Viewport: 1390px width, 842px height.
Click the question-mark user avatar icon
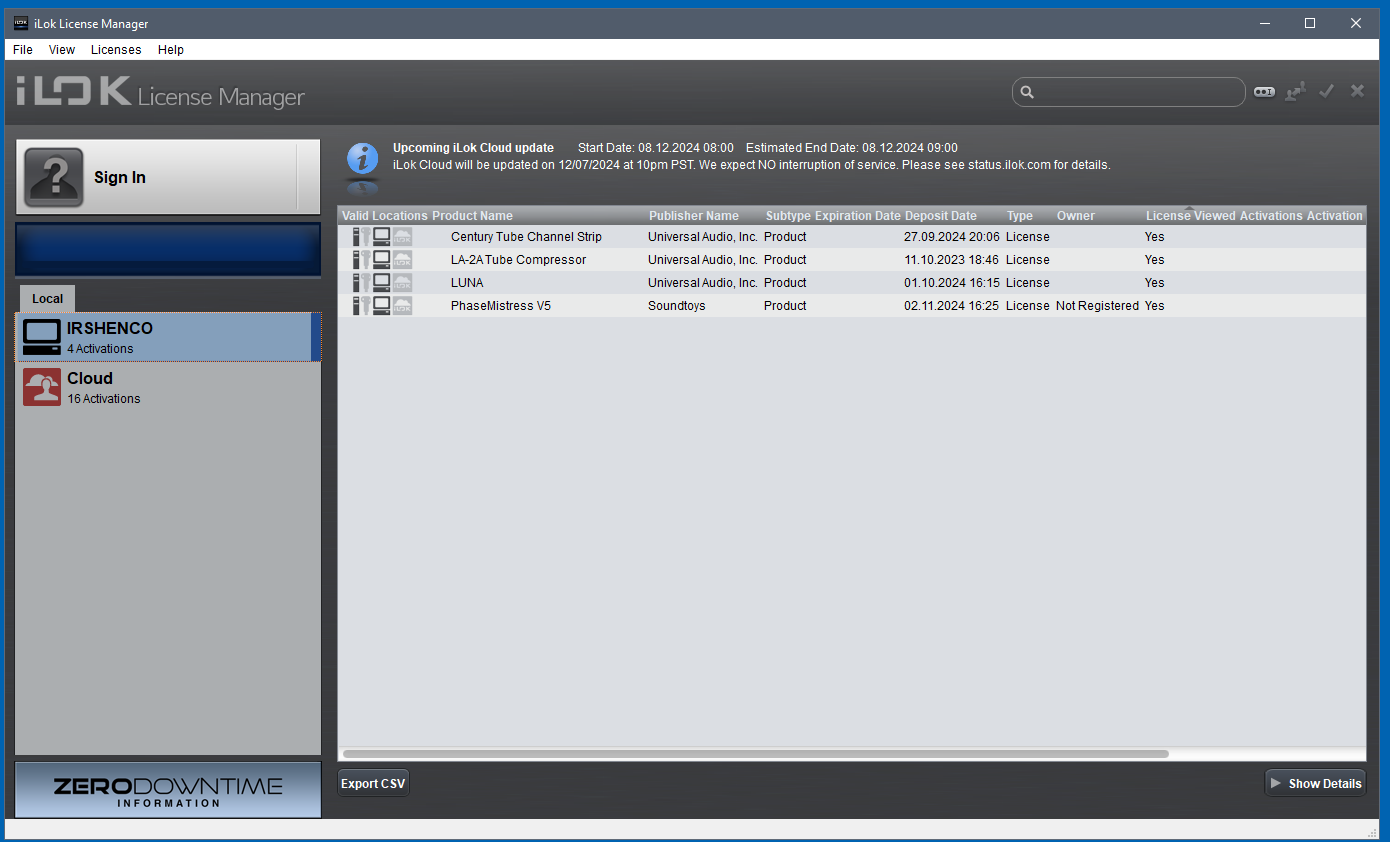coord(54,177)
